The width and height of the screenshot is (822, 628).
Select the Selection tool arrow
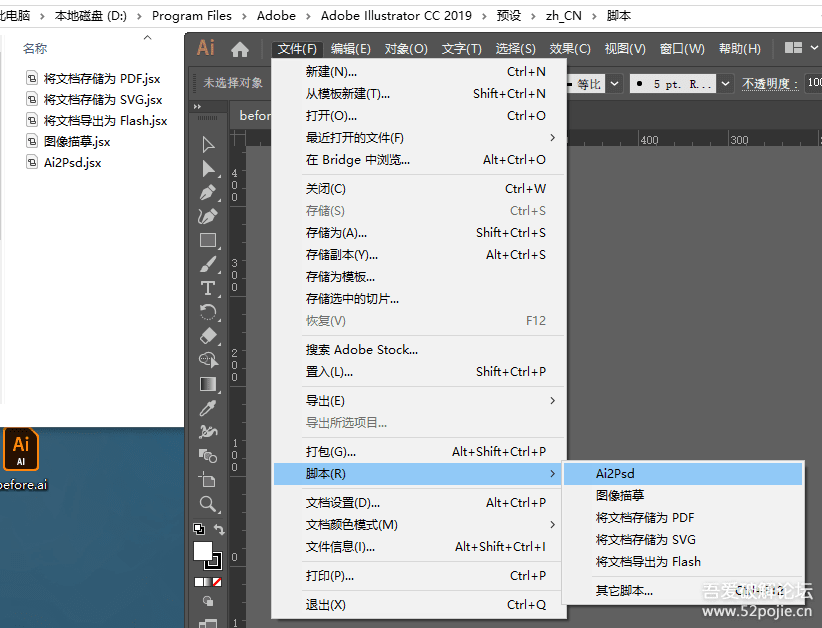point(208,145)
